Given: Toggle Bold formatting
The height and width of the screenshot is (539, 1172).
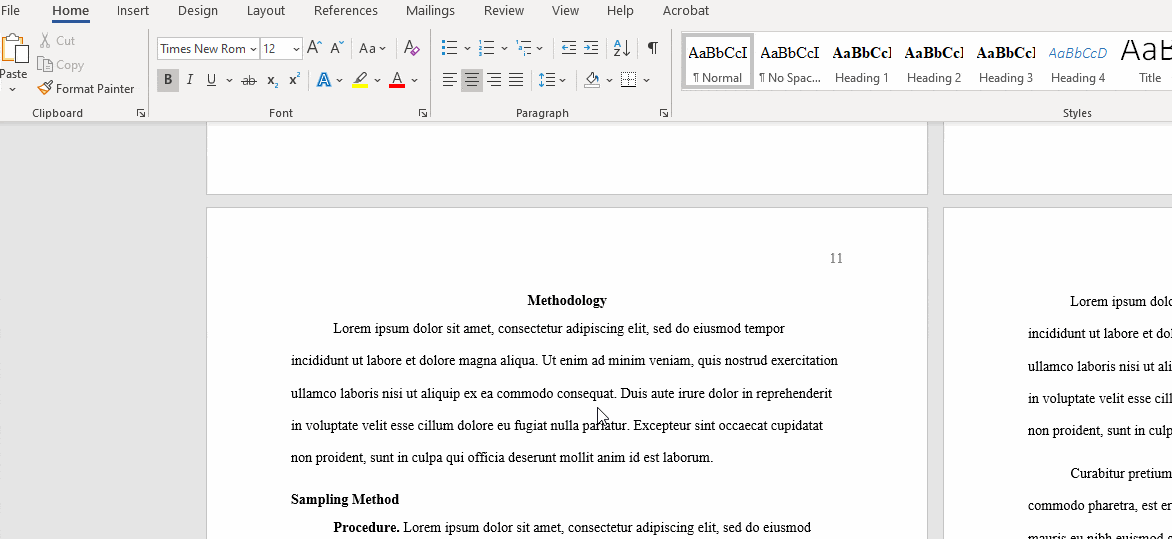Looking at the screenshot, I should pyautogui.click(x=168, y=80).
